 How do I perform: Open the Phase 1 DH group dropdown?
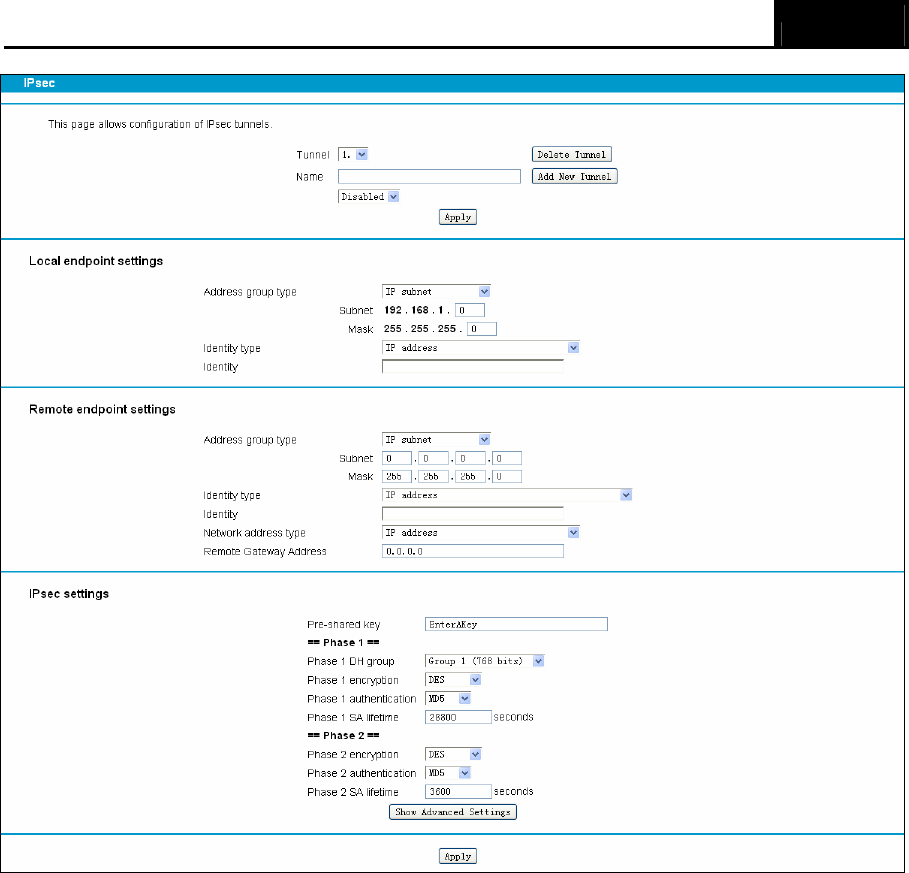(485, 661)
